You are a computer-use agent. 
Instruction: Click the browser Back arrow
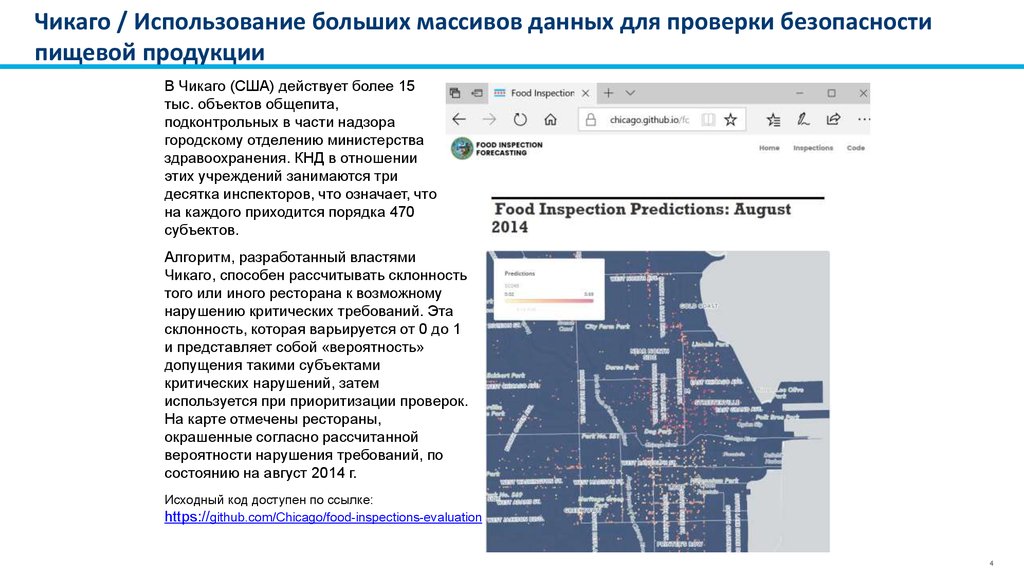pyautogui.click(x=459, y=120)
